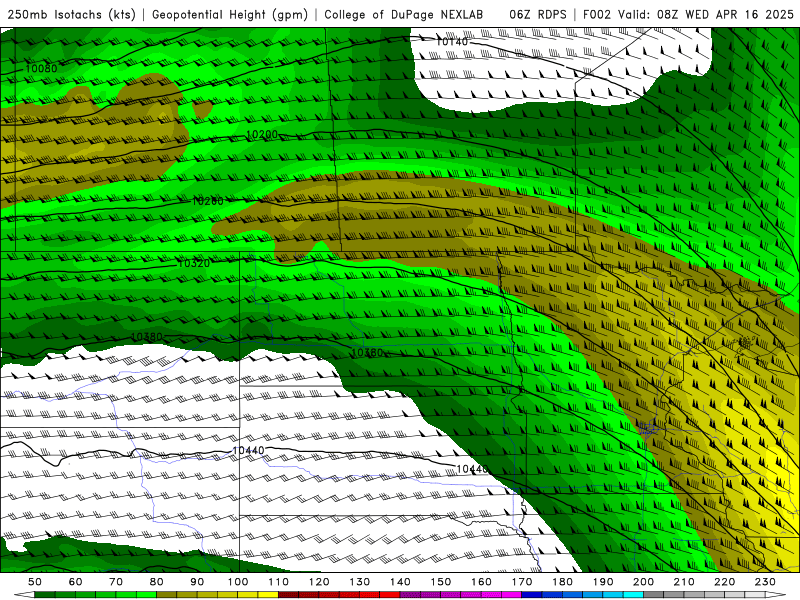Click the "F002" forecast hour label

[596, 15]
